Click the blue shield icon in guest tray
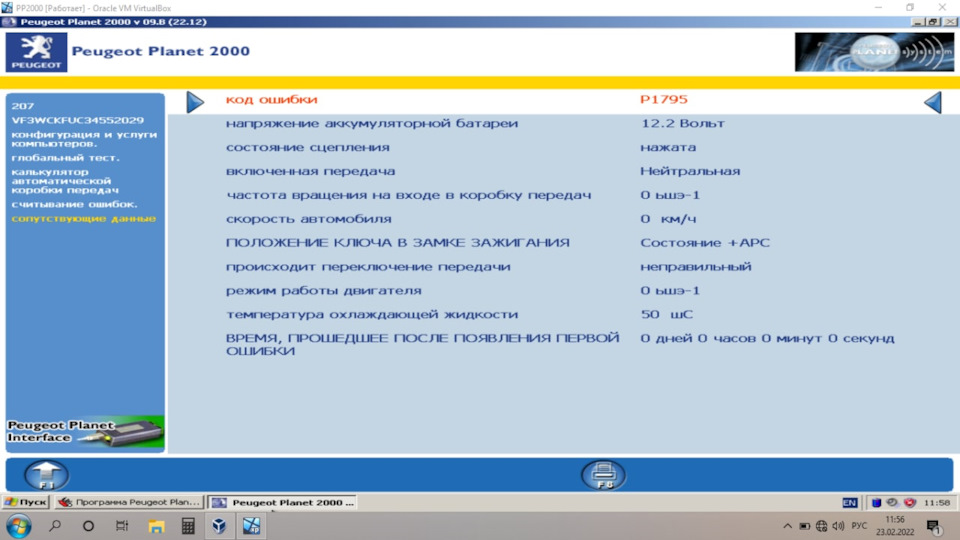The width and height of the screenshot is (960, 540). tap(876, 503)
